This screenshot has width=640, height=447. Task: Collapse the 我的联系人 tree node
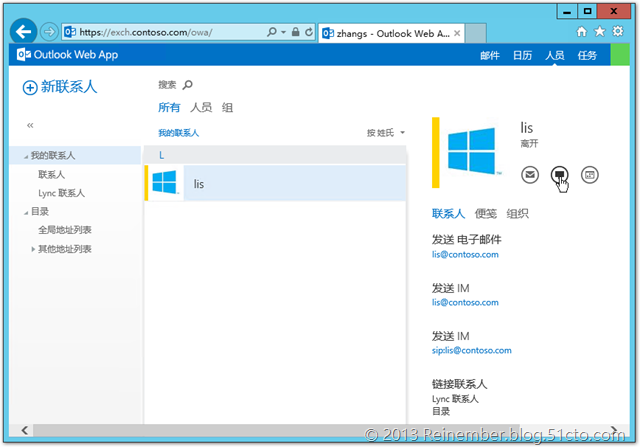point(26,156)
